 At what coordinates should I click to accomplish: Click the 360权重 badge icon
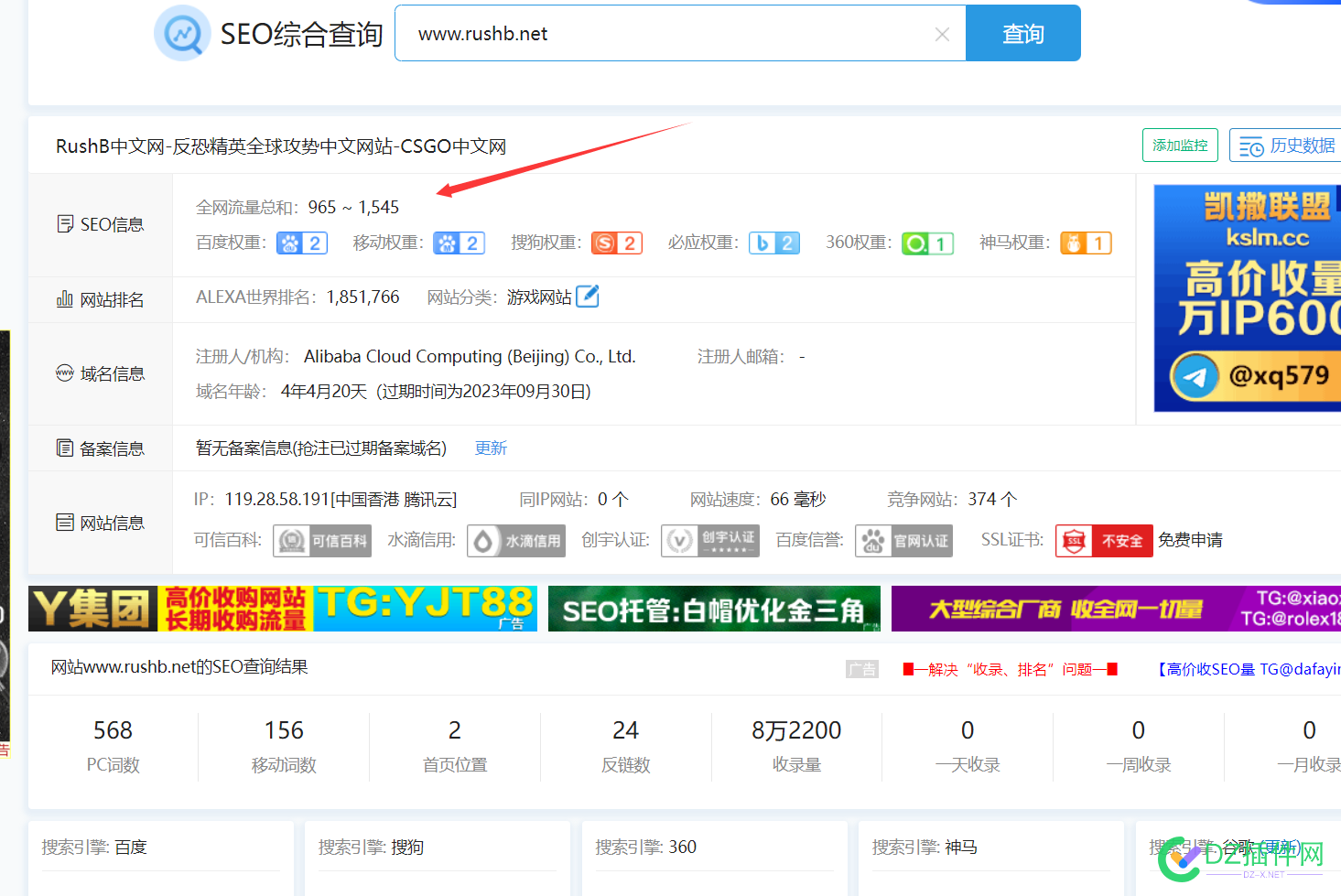click(928, 243)
